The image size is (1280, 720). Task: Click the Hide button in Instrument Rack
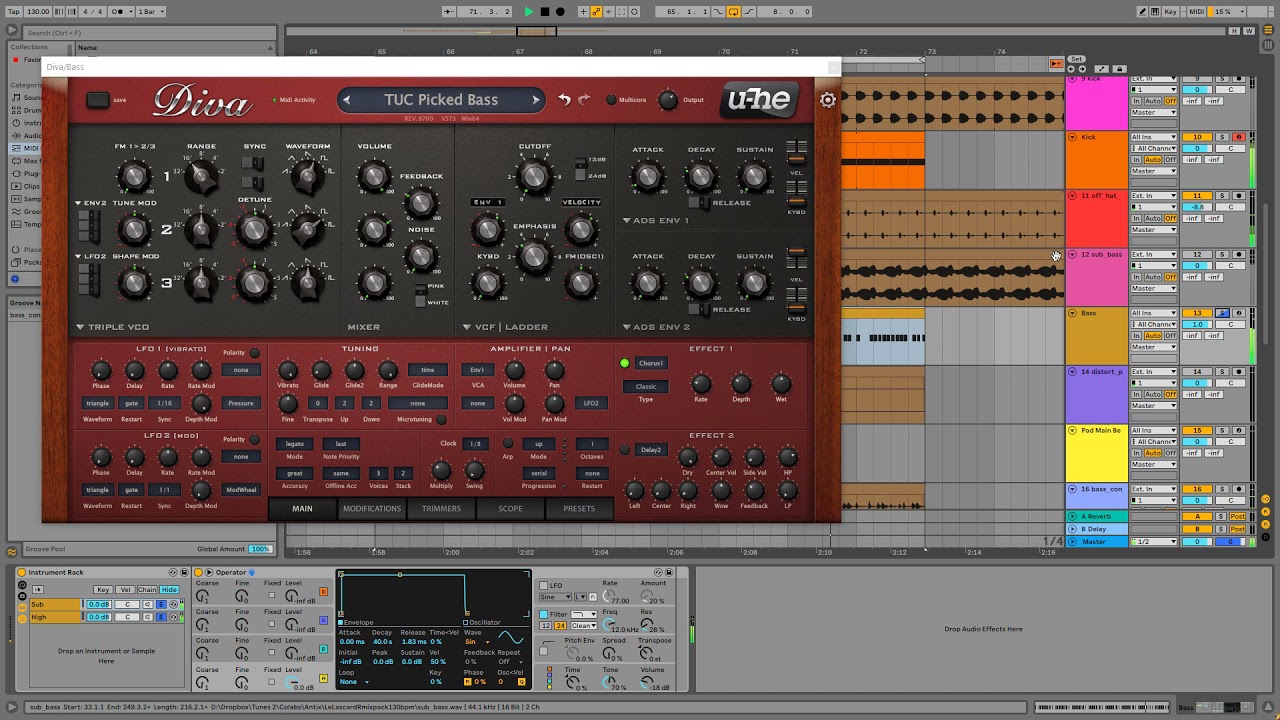click(170, 590)
